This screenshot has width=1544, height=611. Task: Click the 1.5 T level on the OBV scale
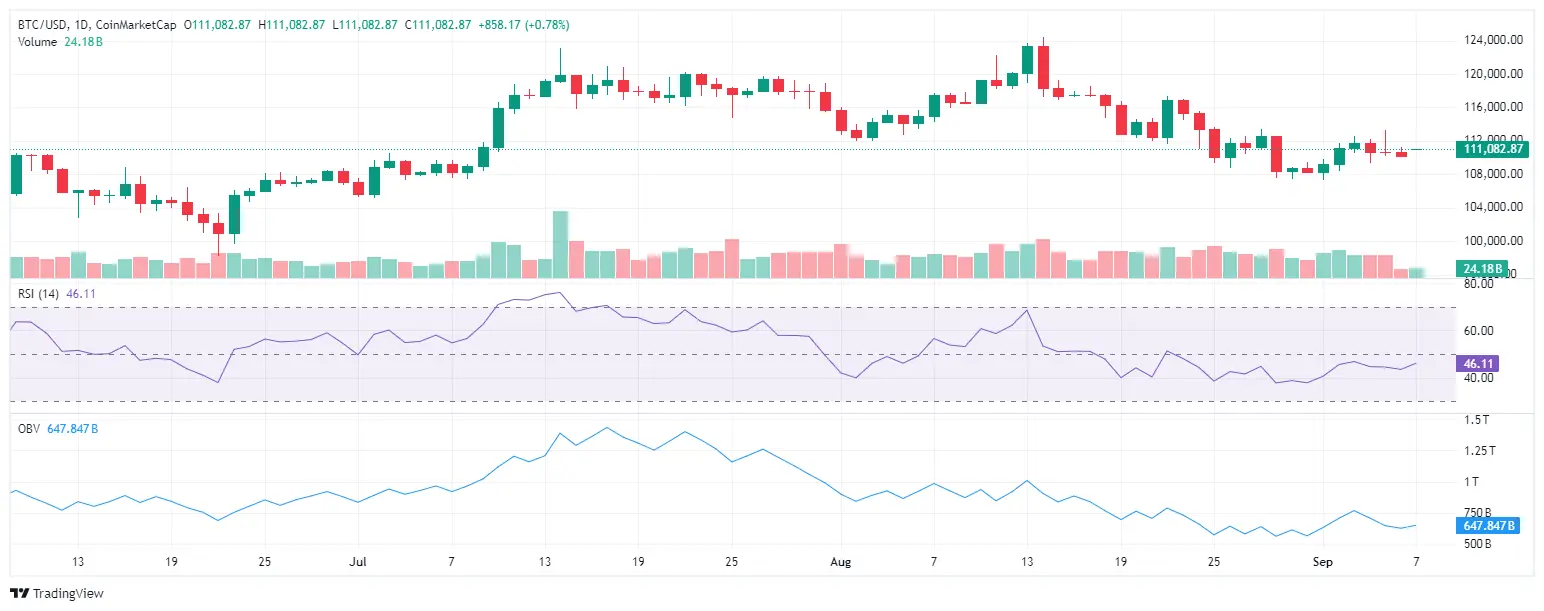[1477, 419]
